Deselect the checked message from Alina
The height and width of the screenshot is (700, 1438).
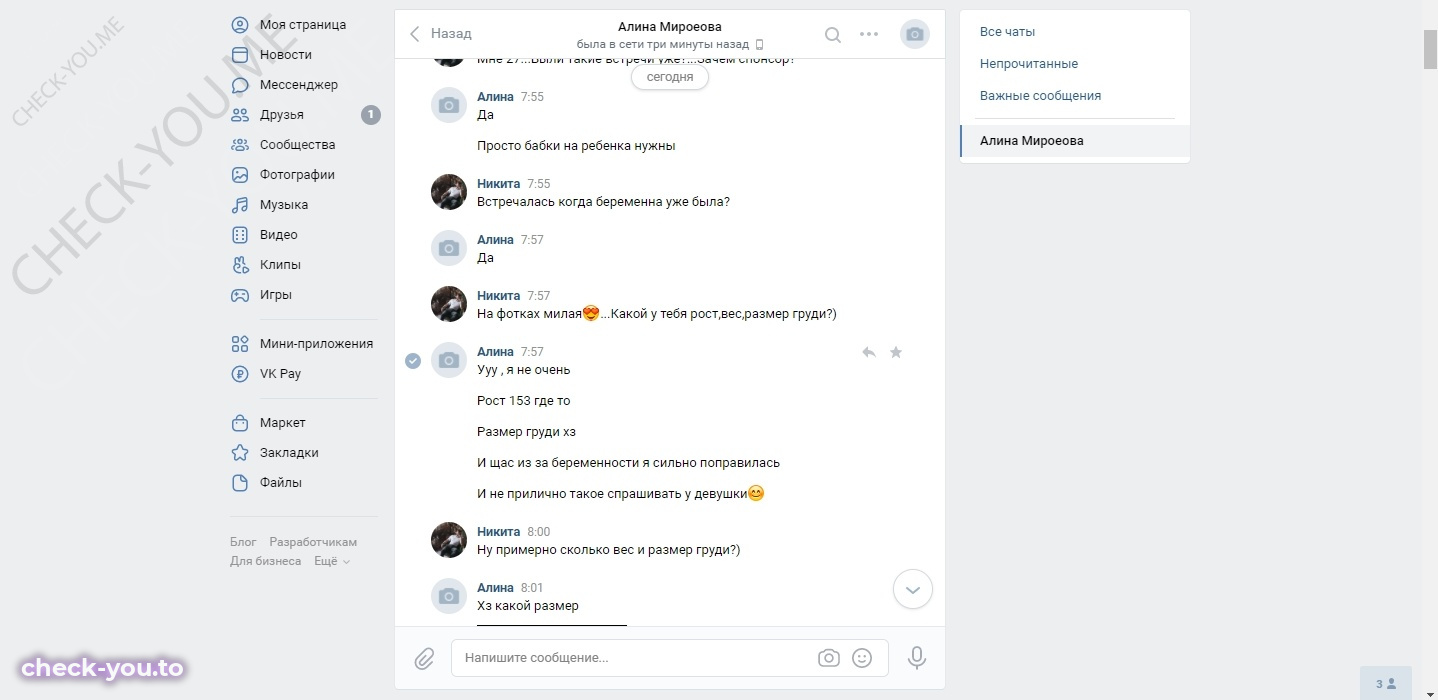click(x=413, y=360)
